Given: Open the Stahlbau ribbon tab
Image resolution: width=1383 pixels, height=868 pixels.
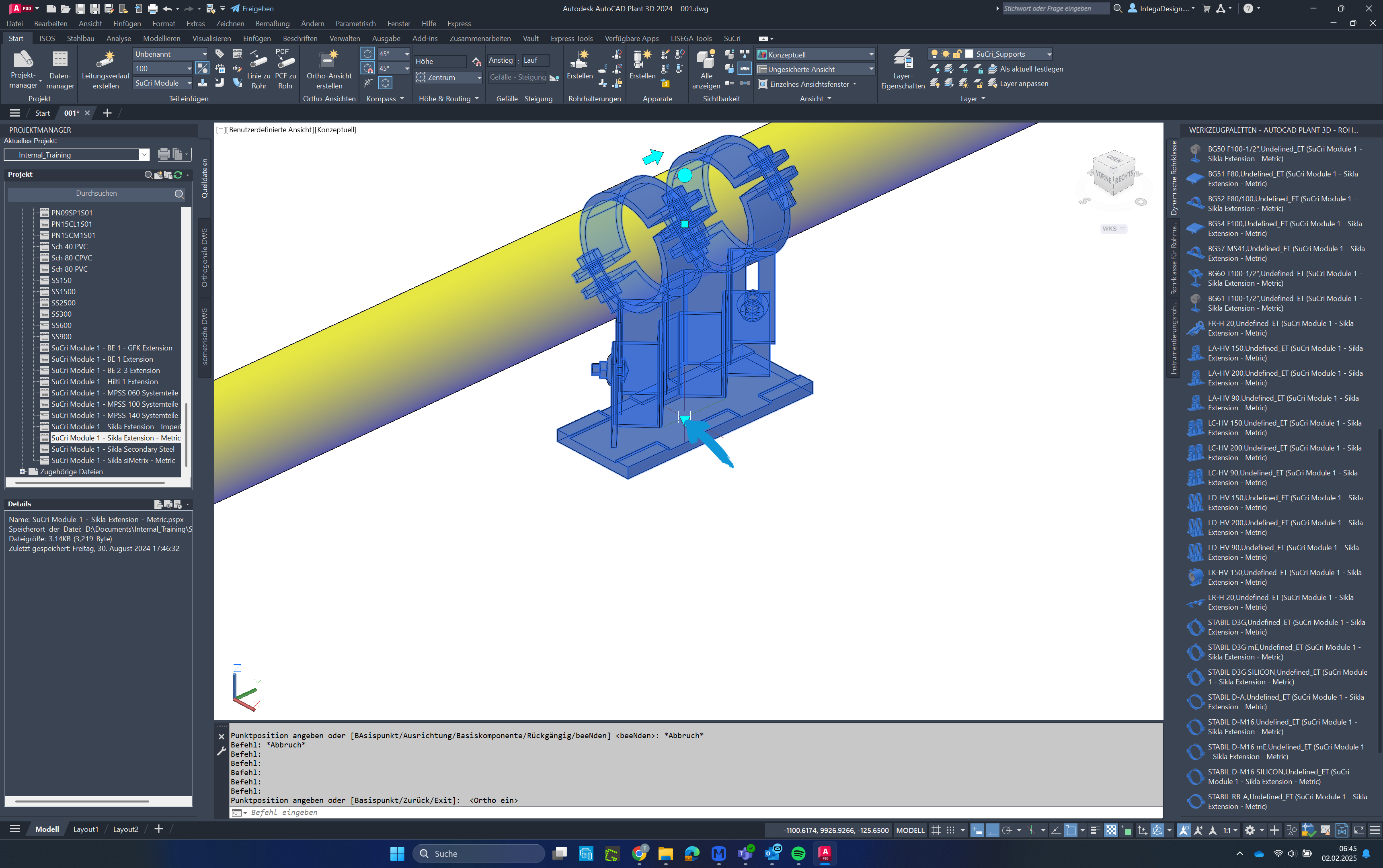Looking at the screenshot, I should 80,39.
